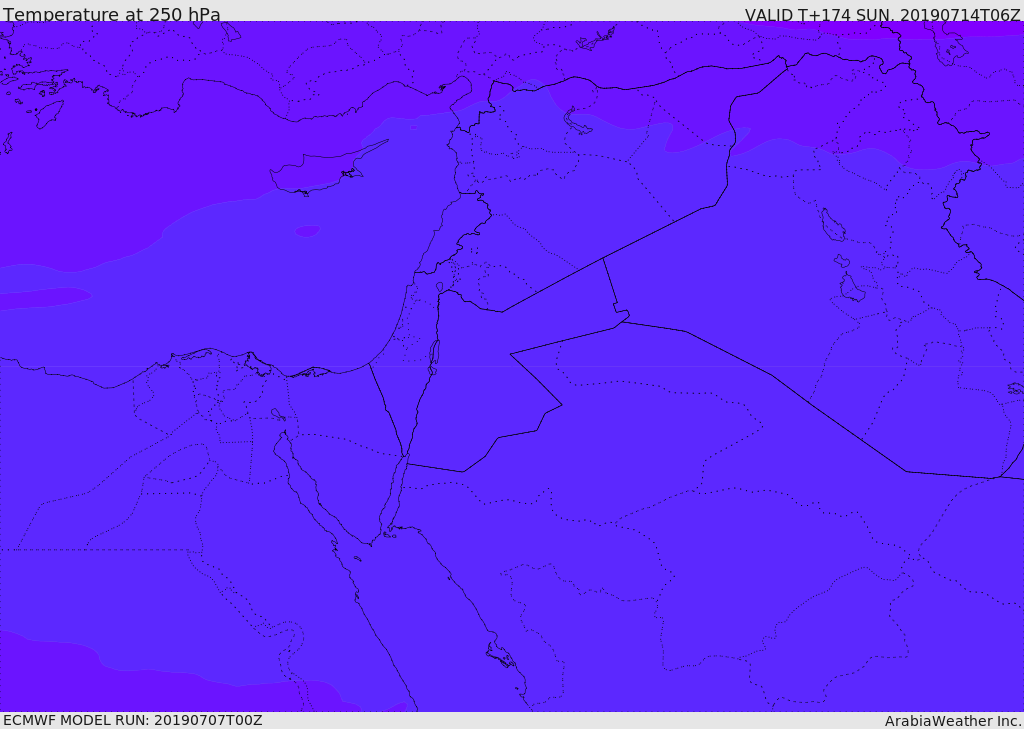Click the 'ECMWF MODEL RUN: 20190707T00Z' text
The image size is (1024, 729).
(x=133, y=720)
